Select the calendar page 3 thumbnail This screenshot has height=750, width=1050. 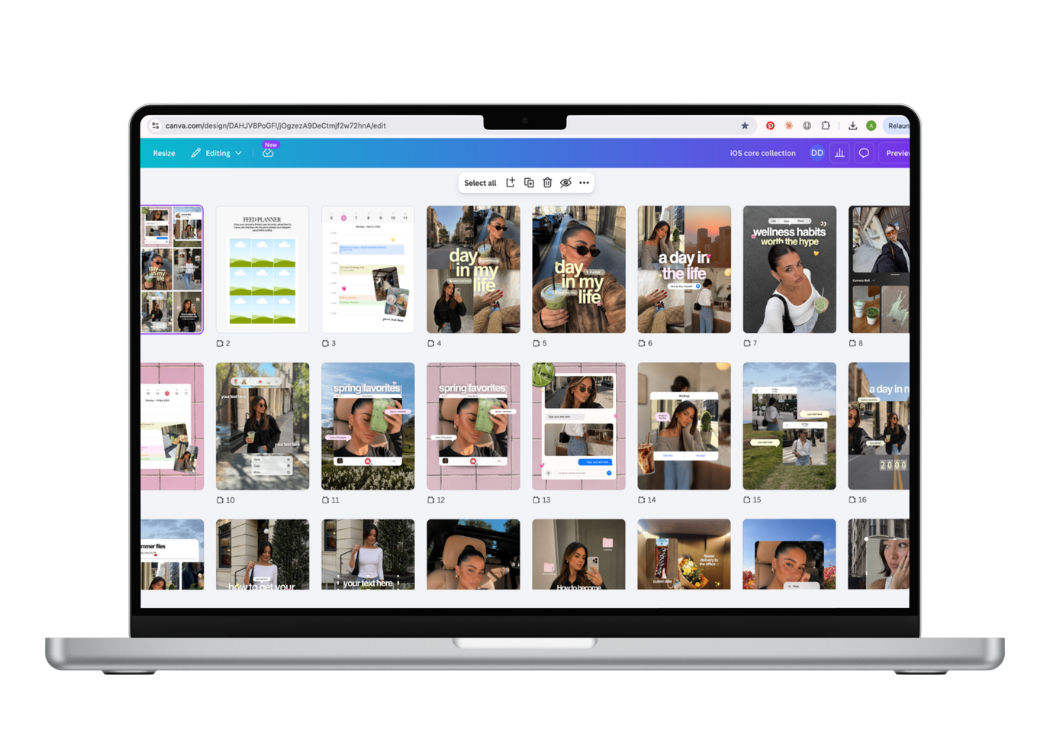click(368, 269)
